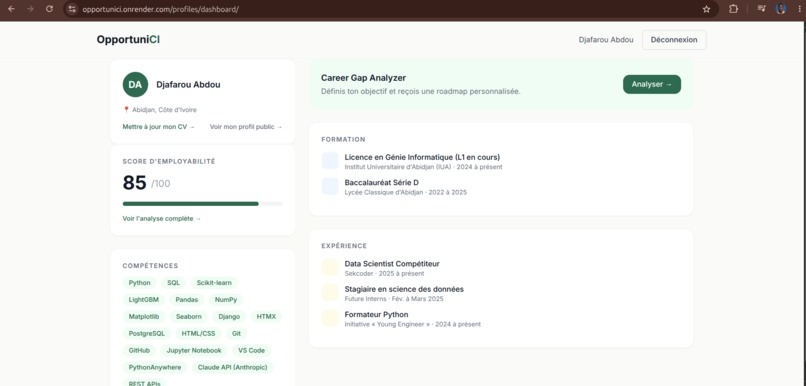Click the LightGBM skill tag
The height and width of the screenshot is (386, 806).
[144, 299]
